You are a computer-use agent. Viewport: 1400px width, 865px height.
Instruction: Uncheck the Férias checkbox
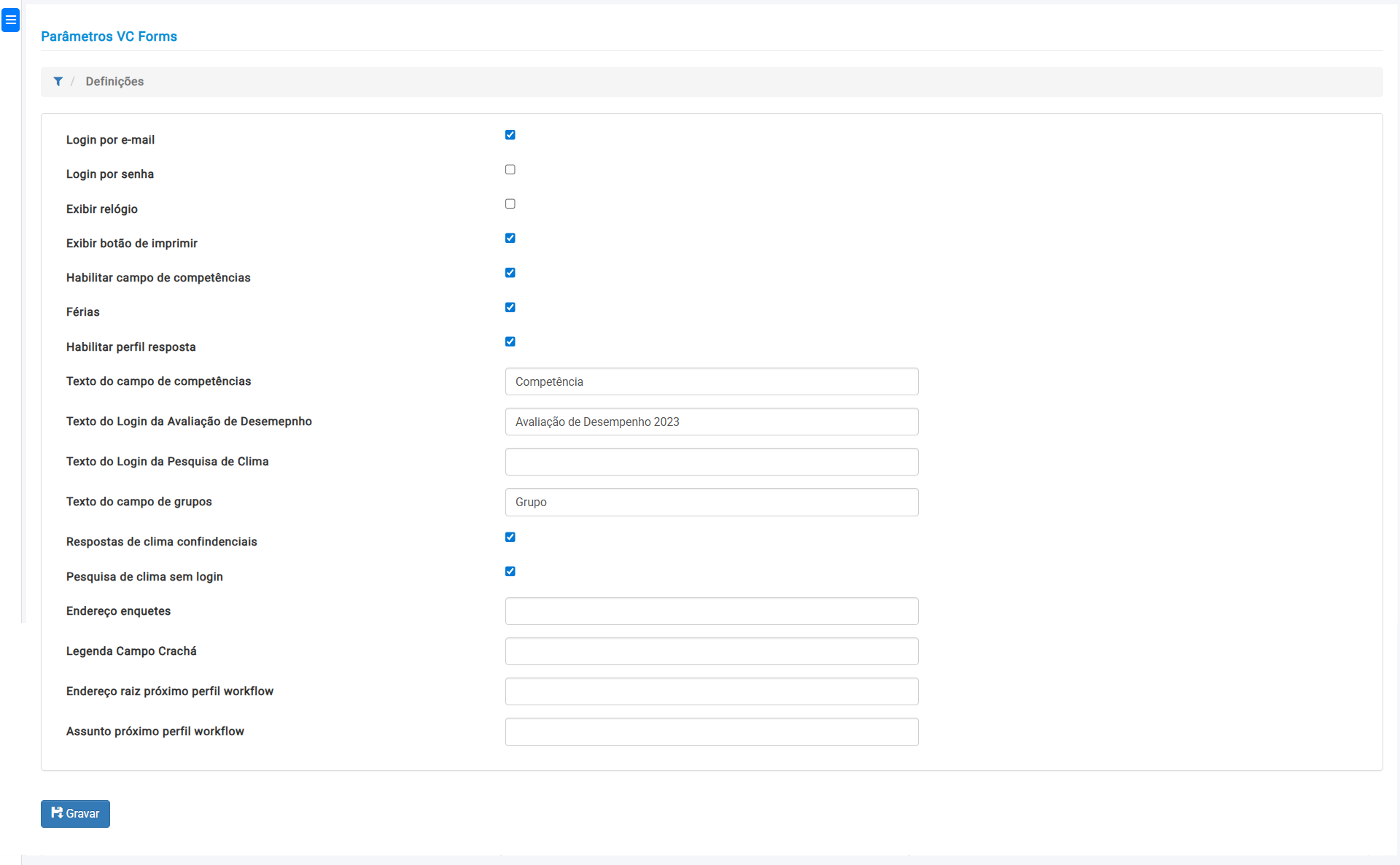(510, 308)
